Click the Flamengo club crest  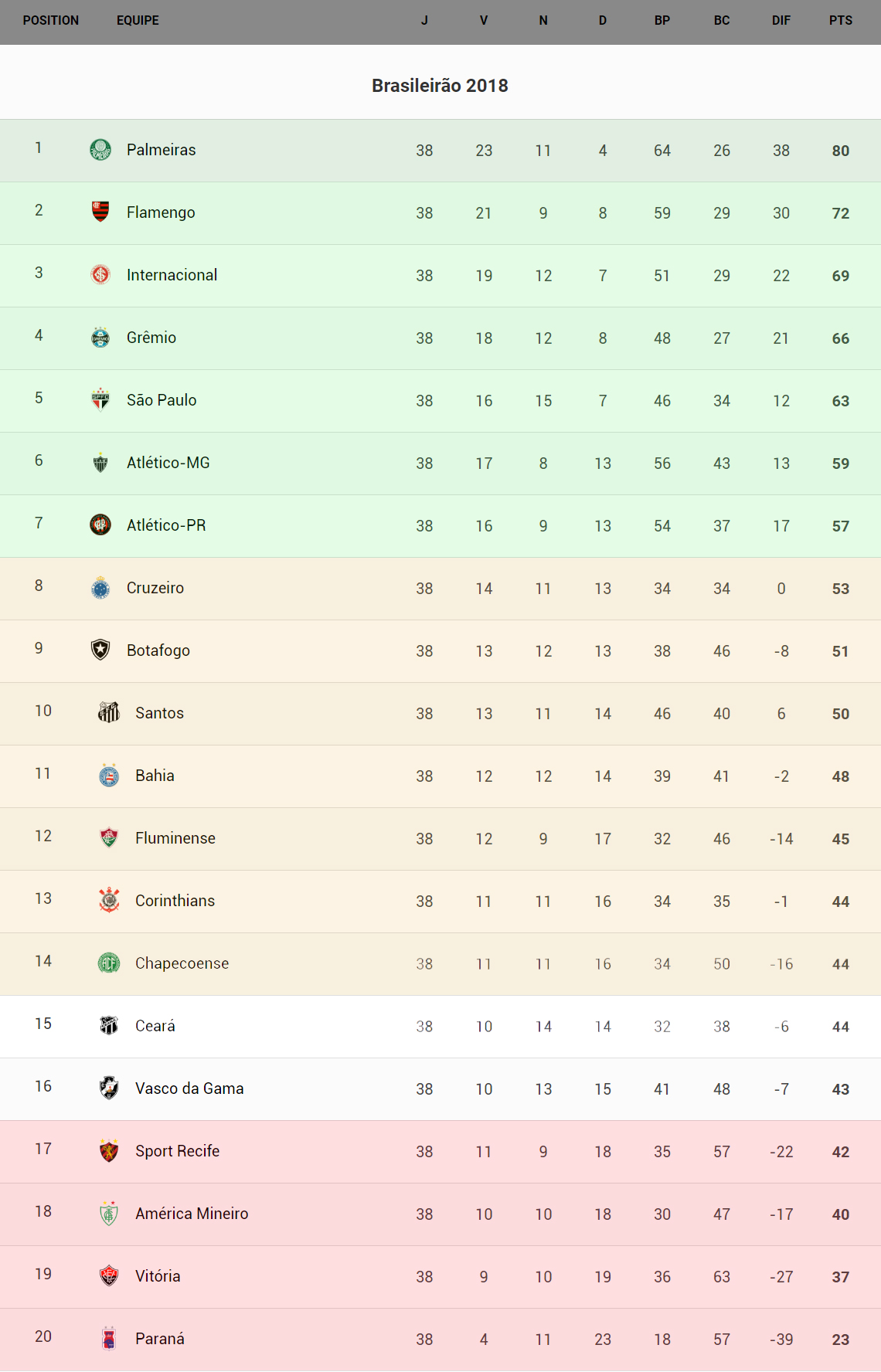[x=100, y=212]
